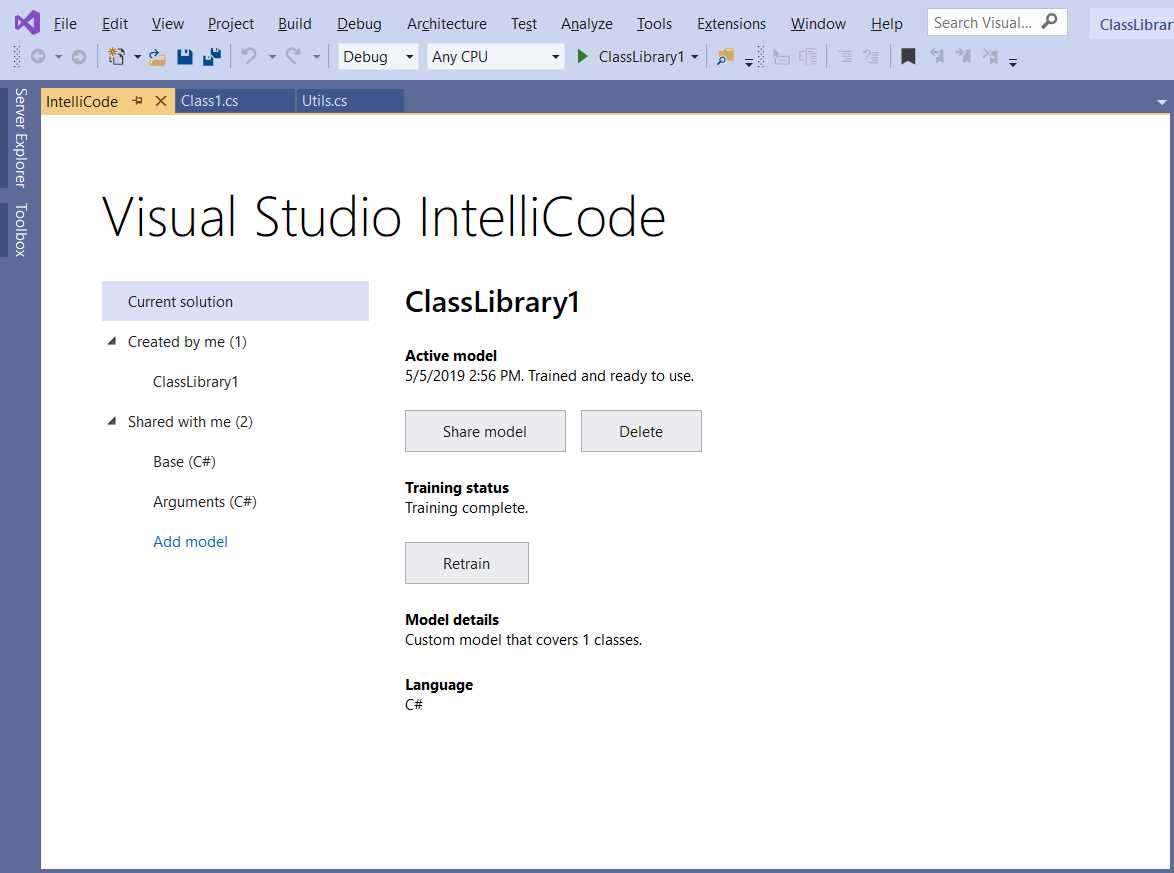The image size is (1174, 873).
Task: Start debugging with the green run button
Action: 583,57
